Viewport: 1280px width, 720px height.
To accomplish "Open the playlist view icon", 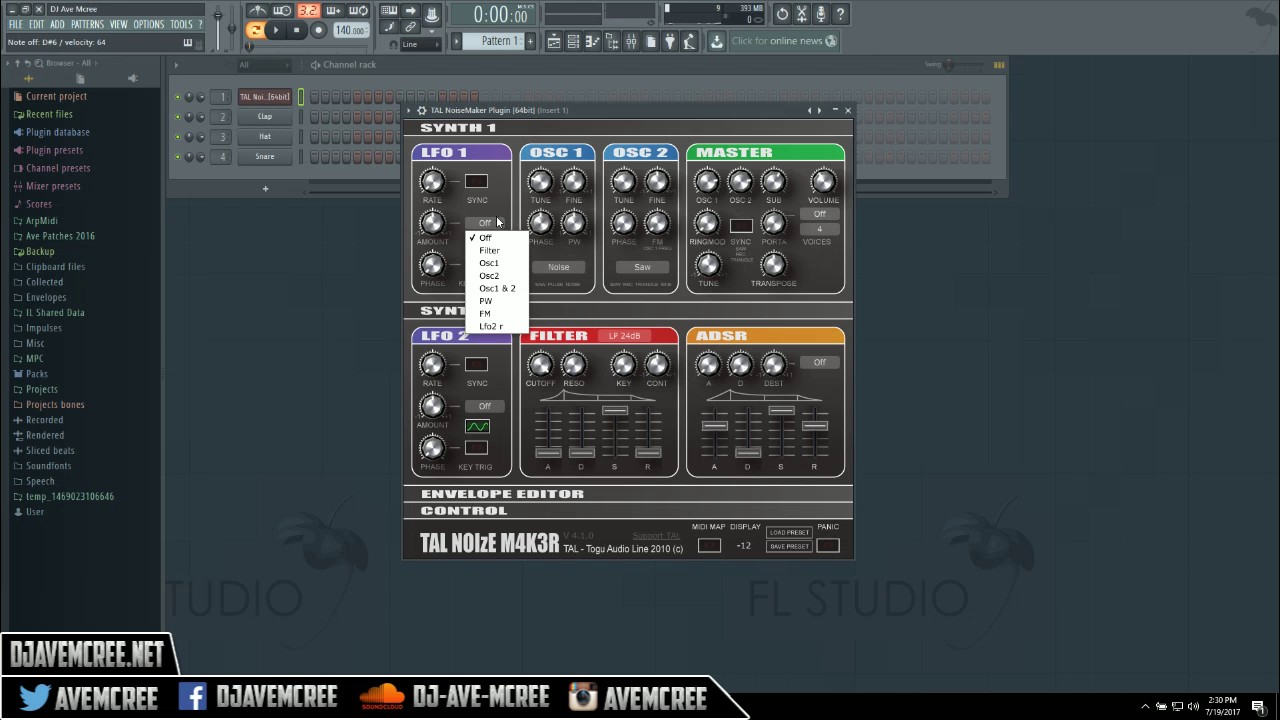I will (553, 41).
